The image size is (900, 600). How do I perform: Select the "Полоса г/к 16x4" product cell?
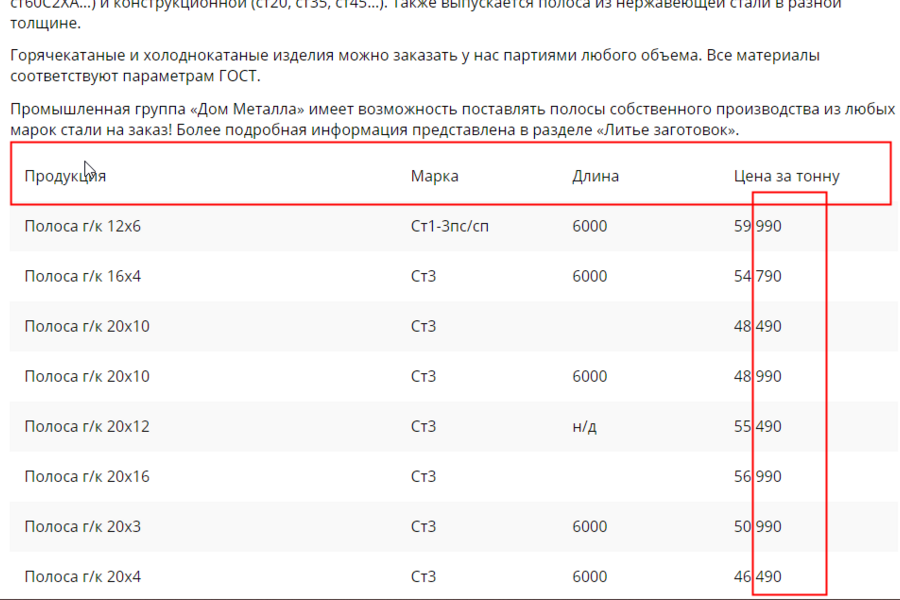(x=83, y=276)
